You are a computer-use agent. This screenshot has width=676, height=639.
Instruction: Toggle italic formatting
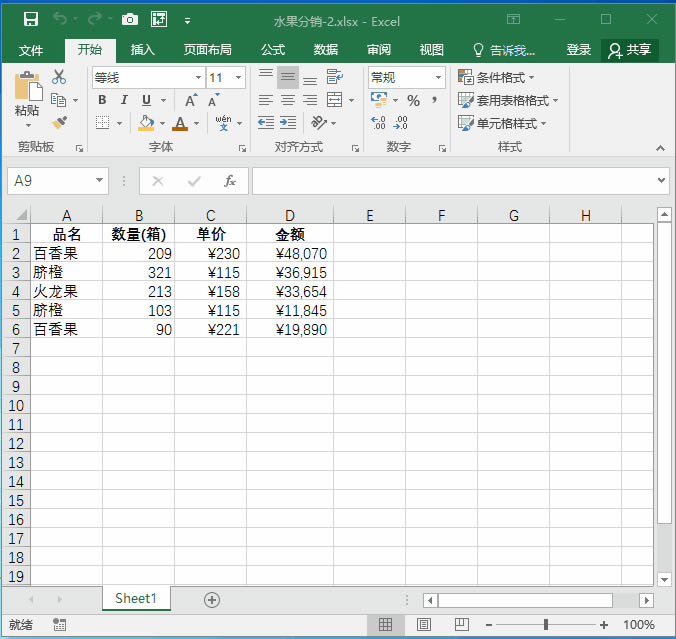pos(124,100)
